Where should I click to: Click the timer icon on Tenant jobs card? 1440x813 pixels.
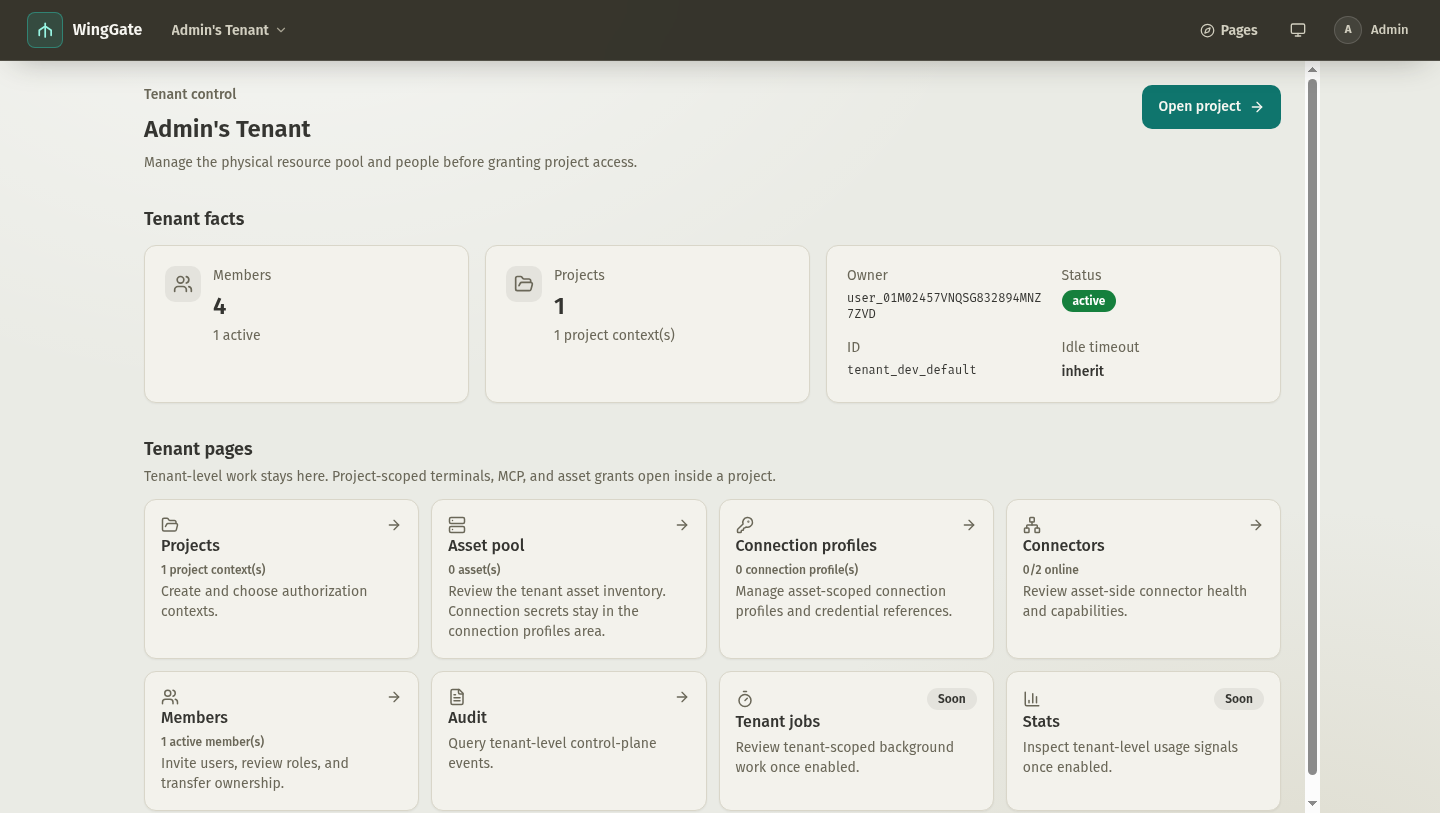[744, 699]
